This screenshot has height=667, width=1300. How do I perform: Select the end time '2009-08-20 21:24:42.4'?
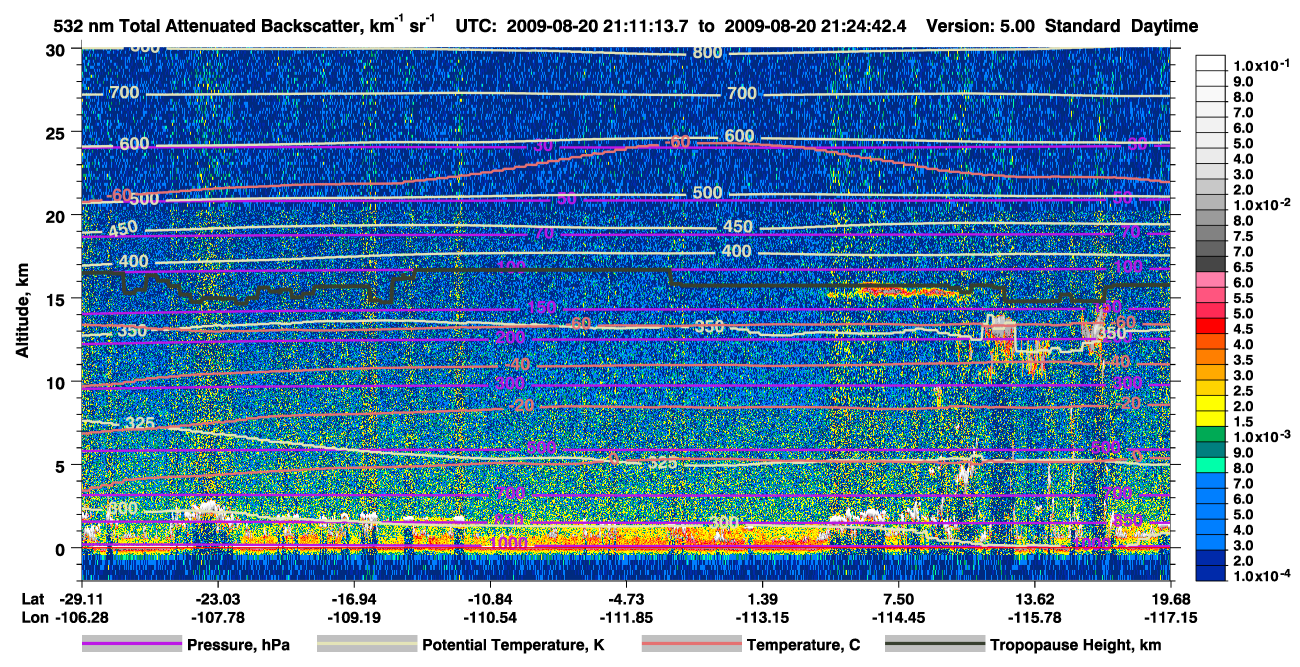coord(817,25)
